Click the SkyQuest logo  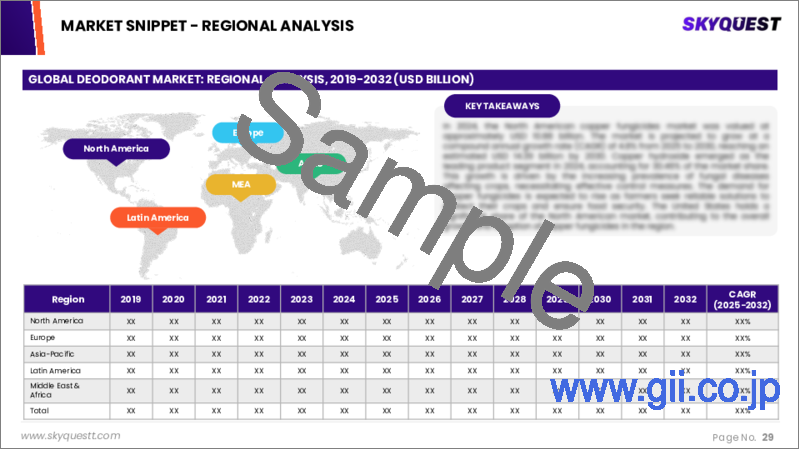pyautogui.click(x=731, y=24)
